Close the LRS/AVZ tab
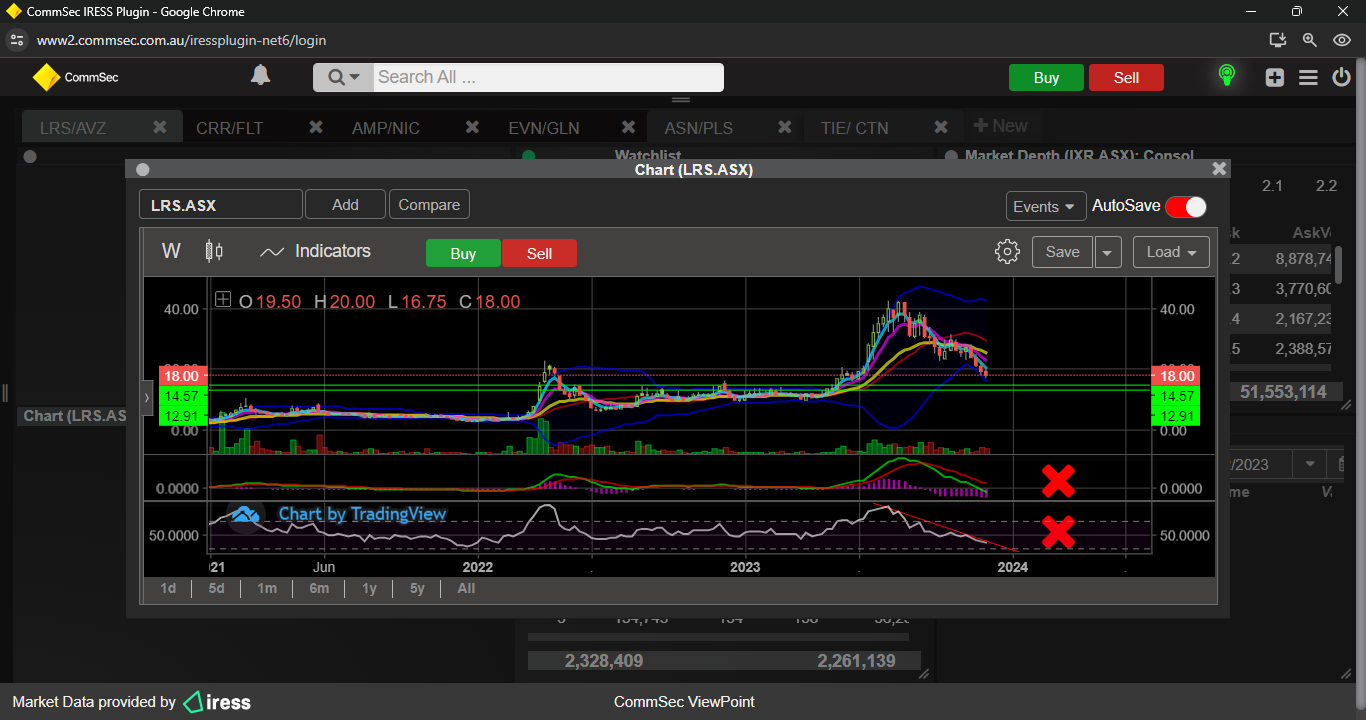 coord(160,127)
